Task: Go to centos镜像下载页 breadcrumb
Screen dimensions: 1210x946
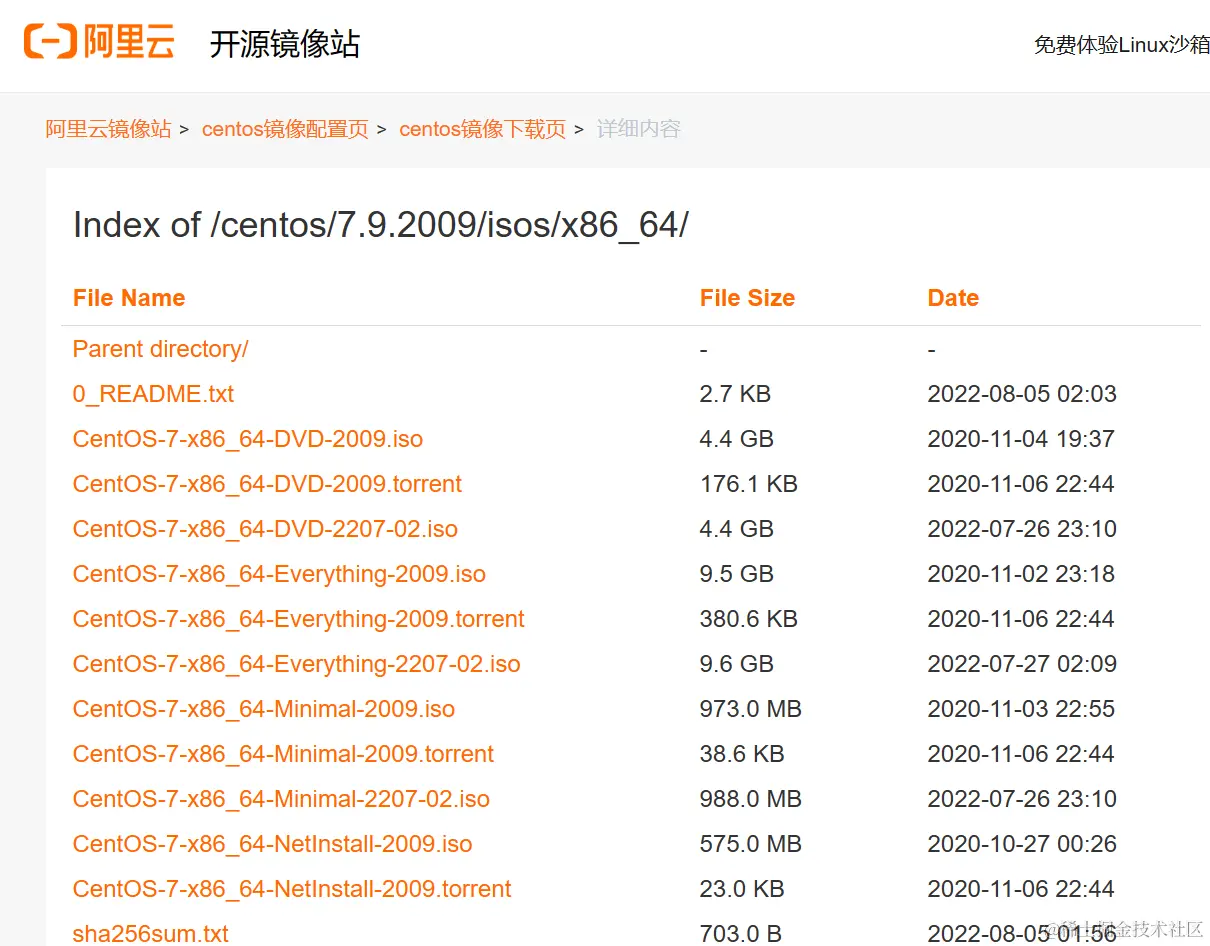Action: (482, 129)
